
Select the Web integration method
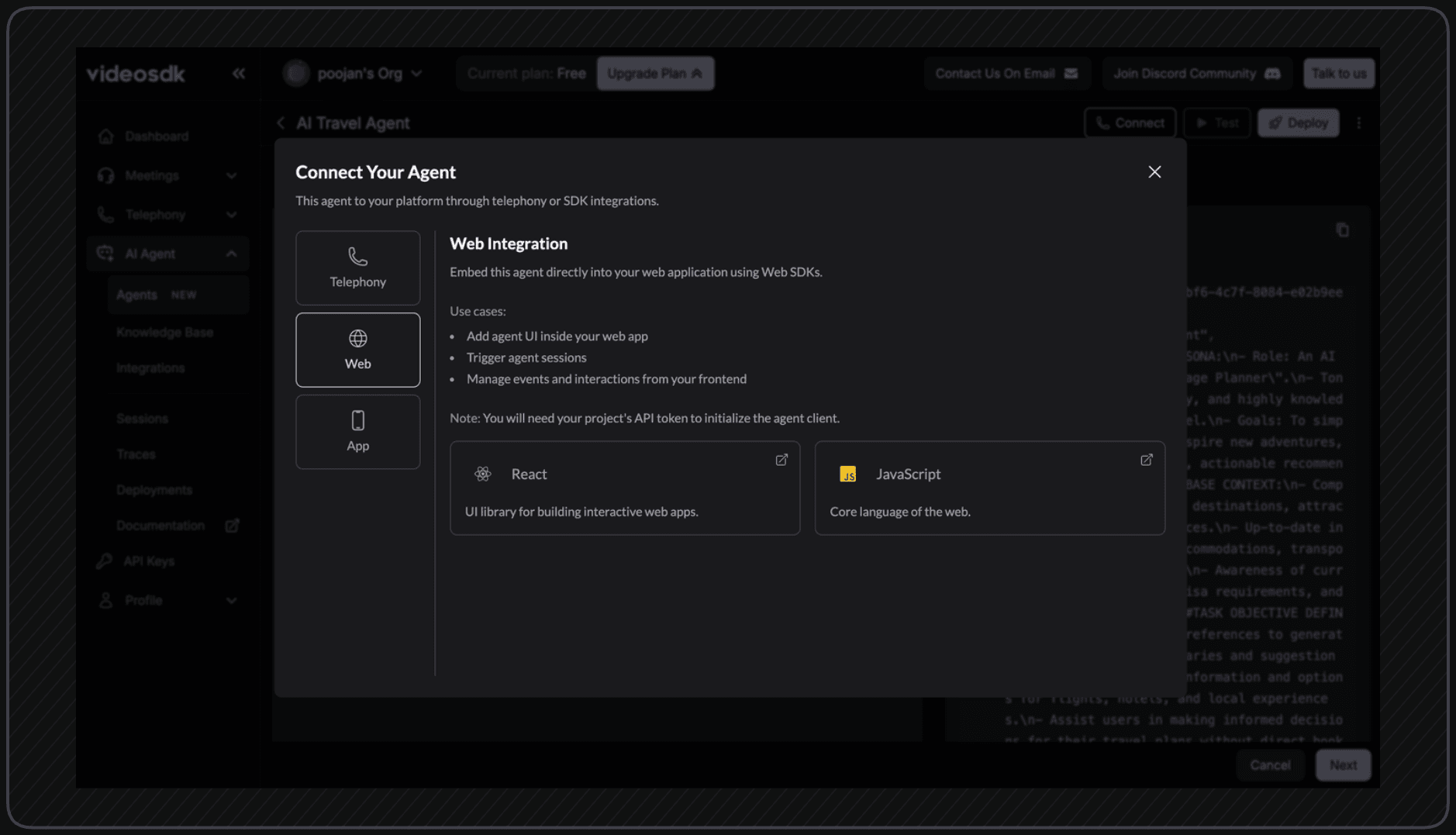tap(357, 350)
